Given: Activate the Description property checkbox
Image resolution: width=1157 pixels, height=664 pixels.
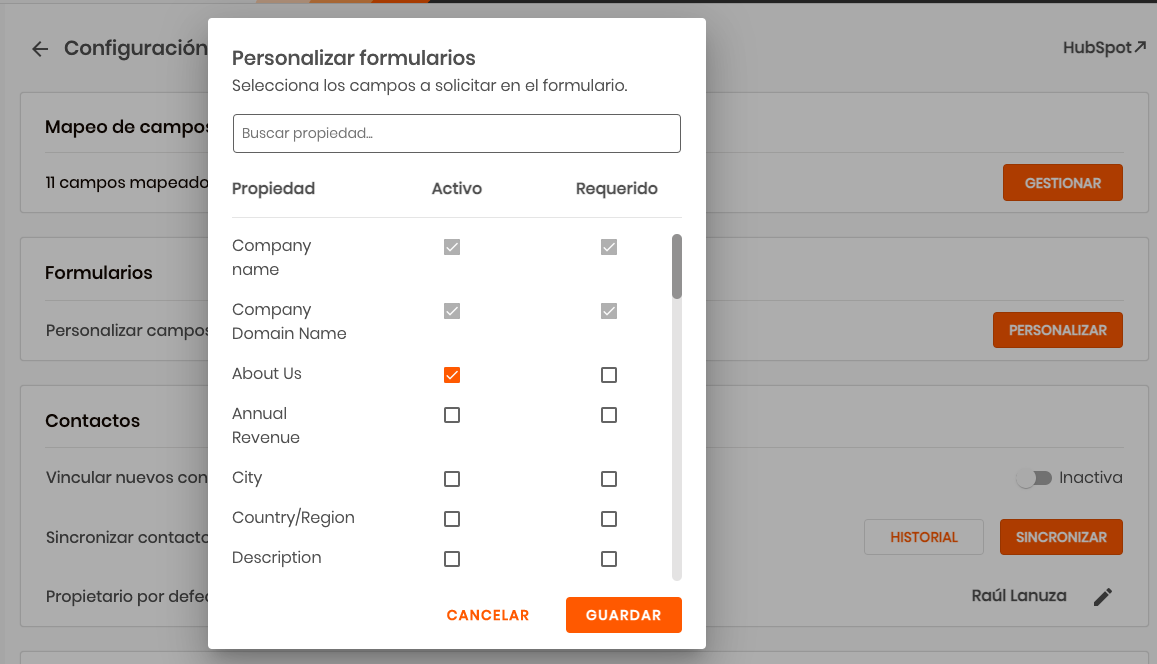Looking at the screenshot, I should [452, 558].
